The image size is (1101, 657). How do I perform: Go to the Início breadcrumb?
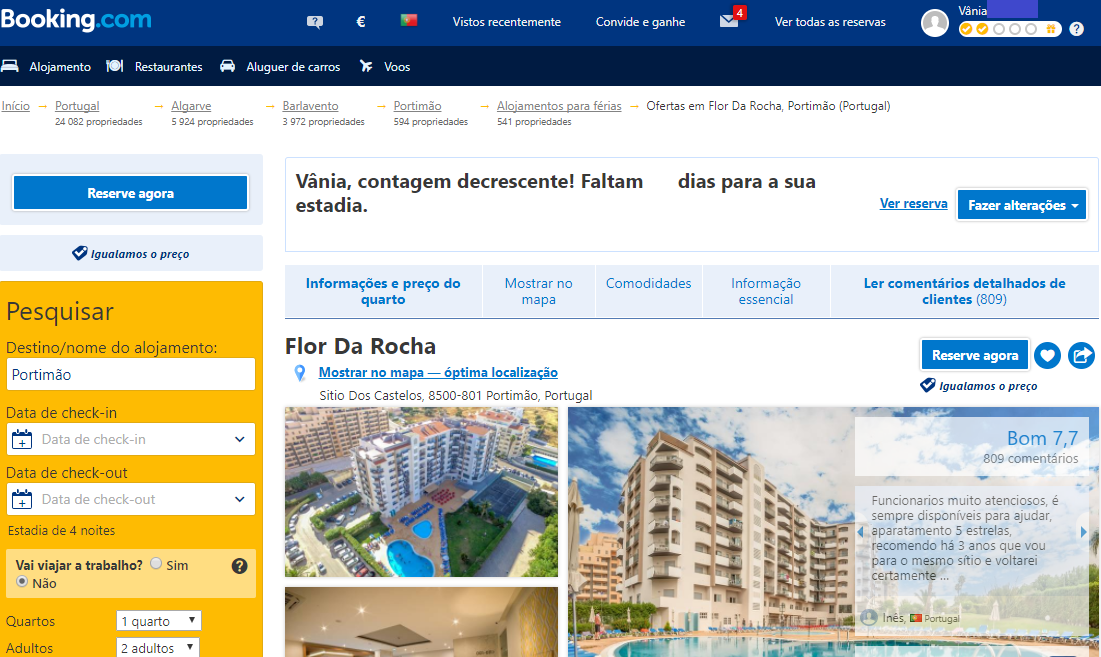[x=15, y=106]
